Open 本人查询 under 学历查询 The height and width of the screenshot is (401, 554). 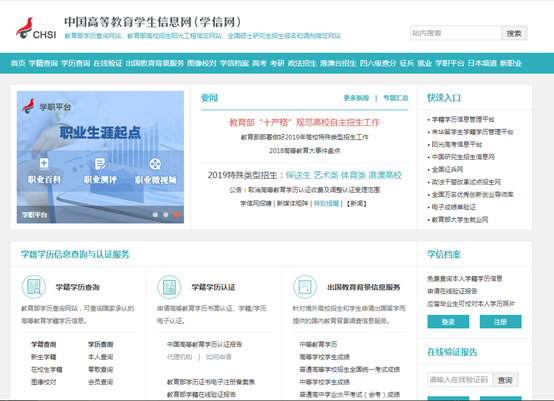pos(101,357)
